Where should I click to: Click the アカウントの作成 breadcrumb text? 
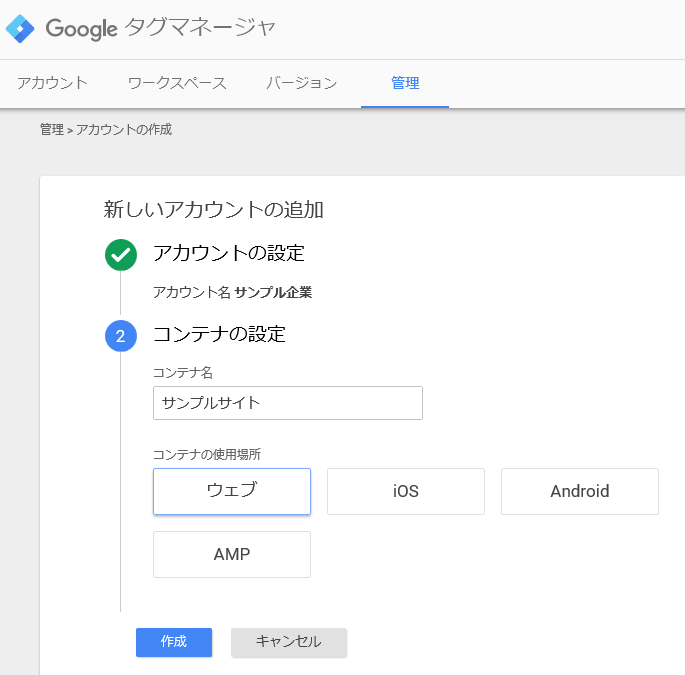[x=124, y=129]
